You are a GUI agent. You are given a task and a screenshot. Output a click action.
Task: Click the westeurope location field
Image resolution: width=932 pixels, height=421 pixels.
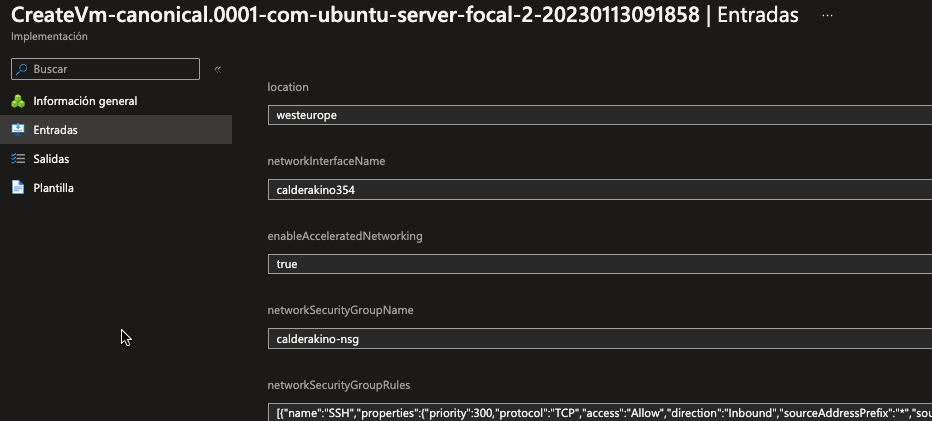pos(600,115)
